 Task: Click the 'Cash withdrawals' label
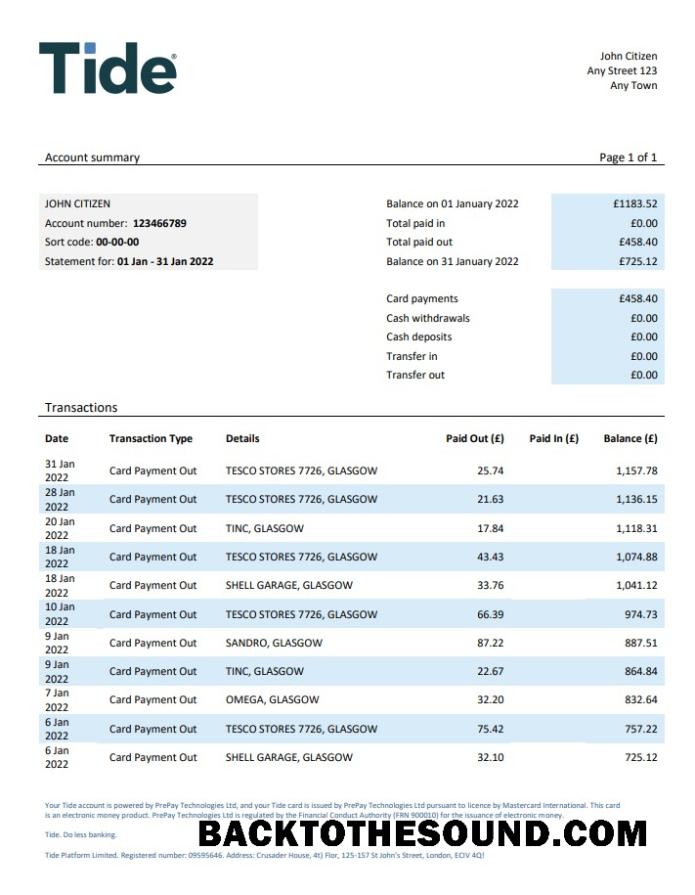(x=428, y=318)
